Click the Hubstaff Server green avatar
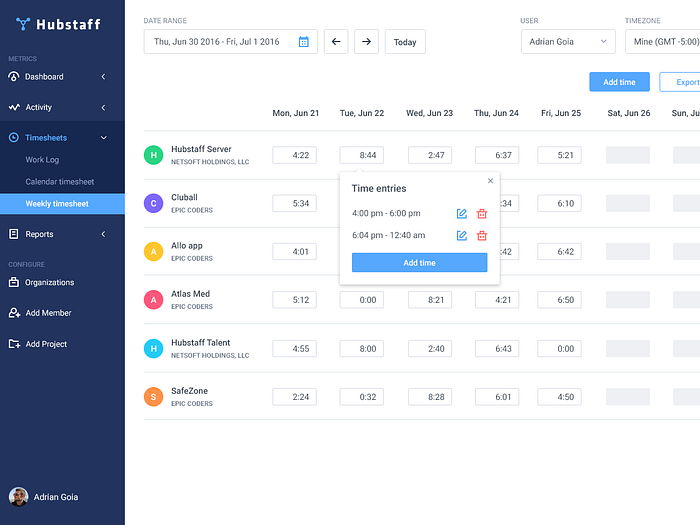 click(153, 155)
